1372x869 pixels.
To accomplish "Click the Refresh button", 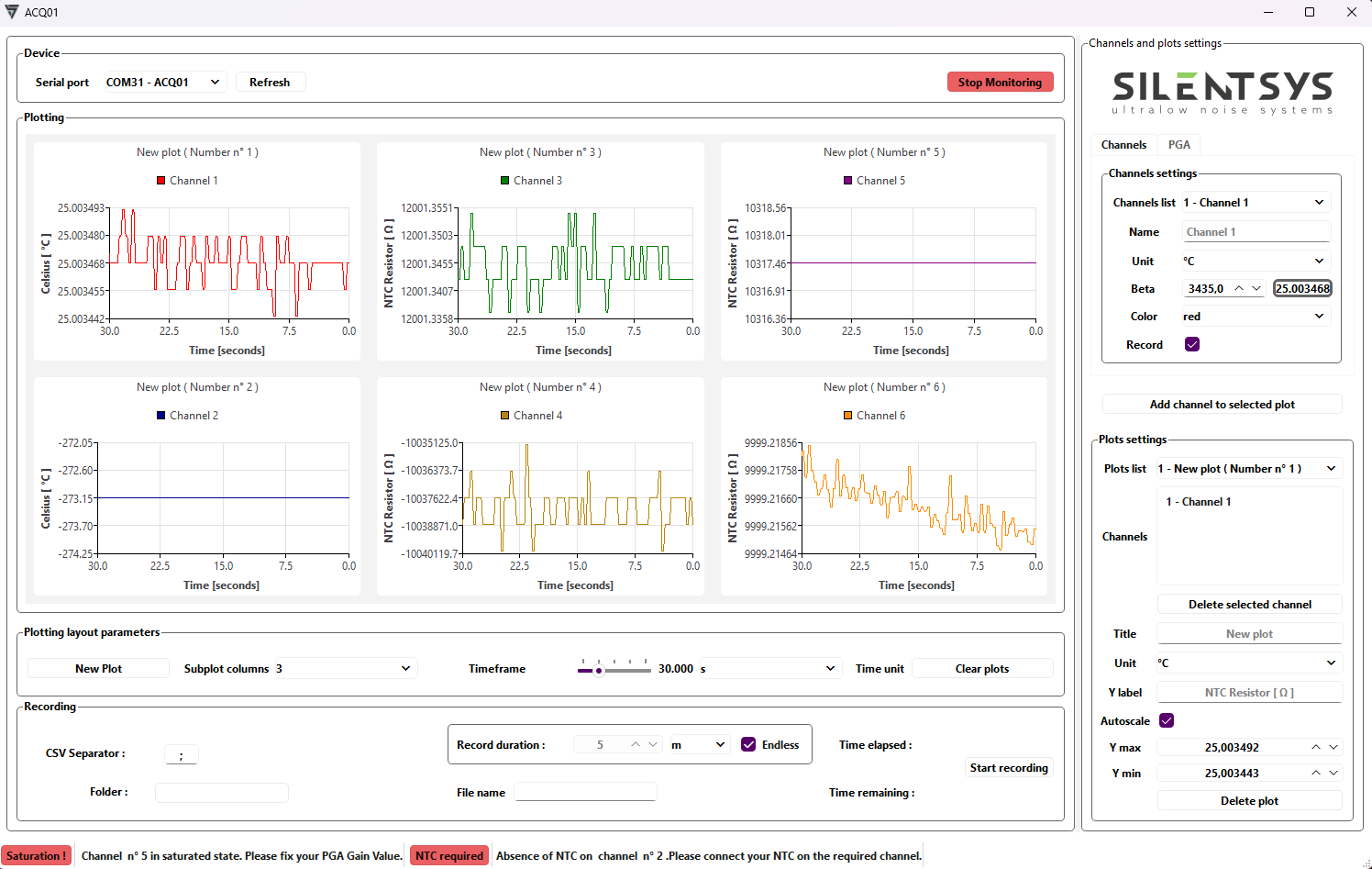I will (270, 82).
